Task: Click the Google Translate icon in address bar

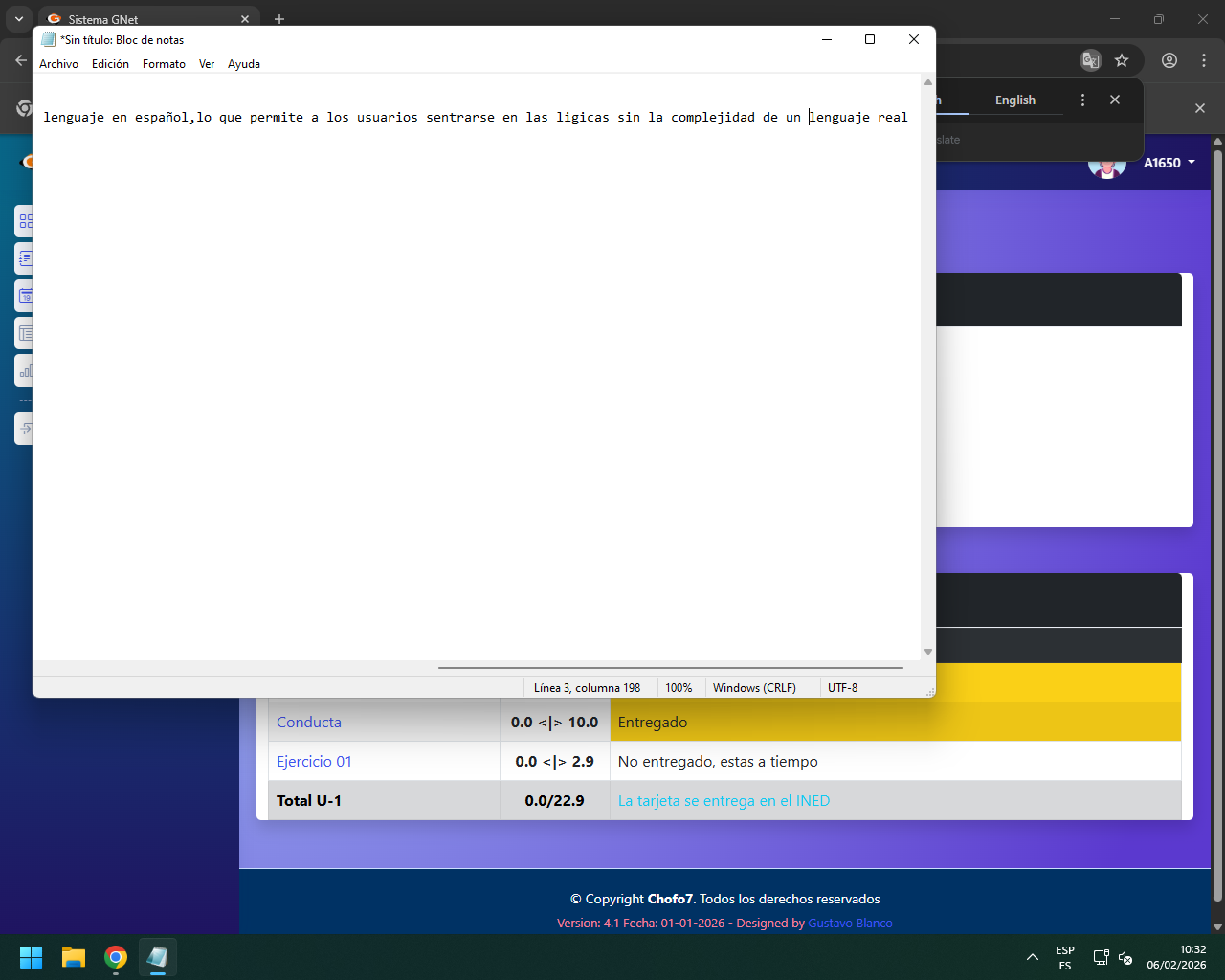Action: coord(1090,60)
